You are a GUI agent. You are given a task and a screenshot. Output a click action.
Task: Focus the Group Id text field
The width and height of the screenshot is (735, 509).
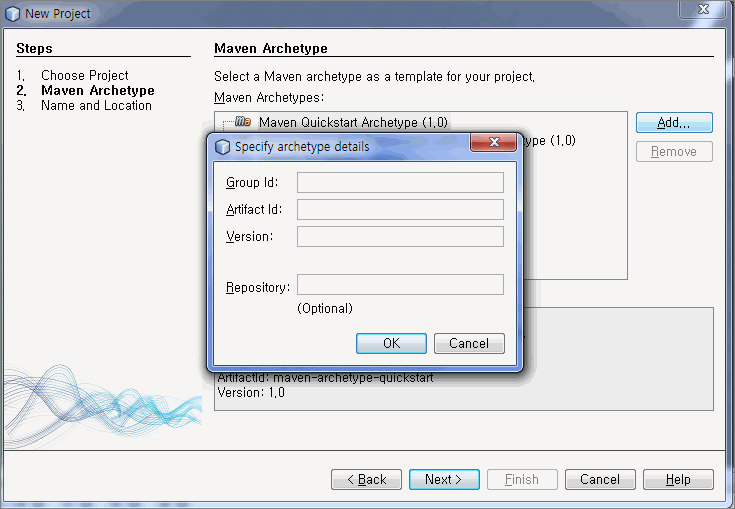pyautogui.click(x=400, y=182)
